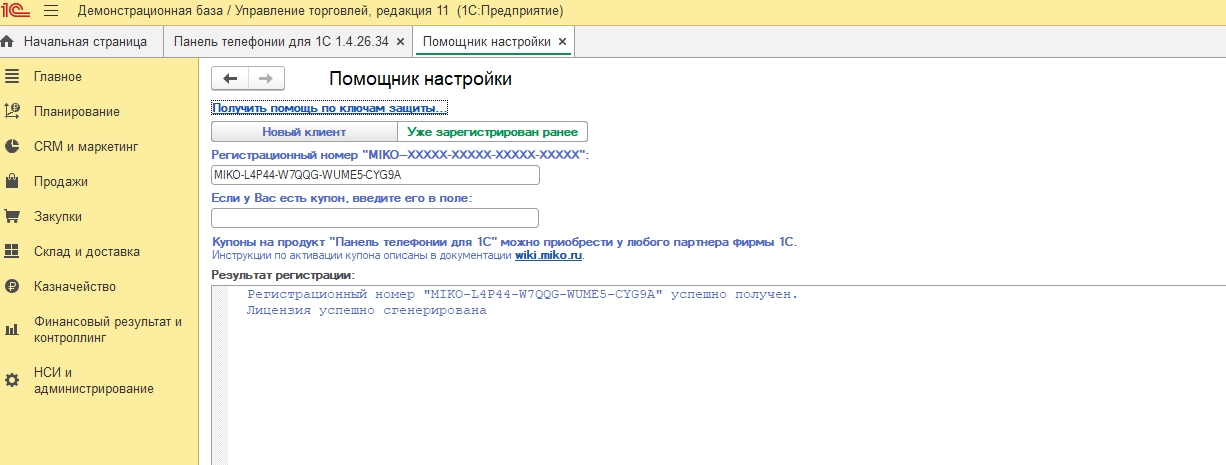Image resolution: width=1226 pixels, height=465 pixels.
Task: Switch to Панель телефонии для 1С tab
Action: point(288,42)
